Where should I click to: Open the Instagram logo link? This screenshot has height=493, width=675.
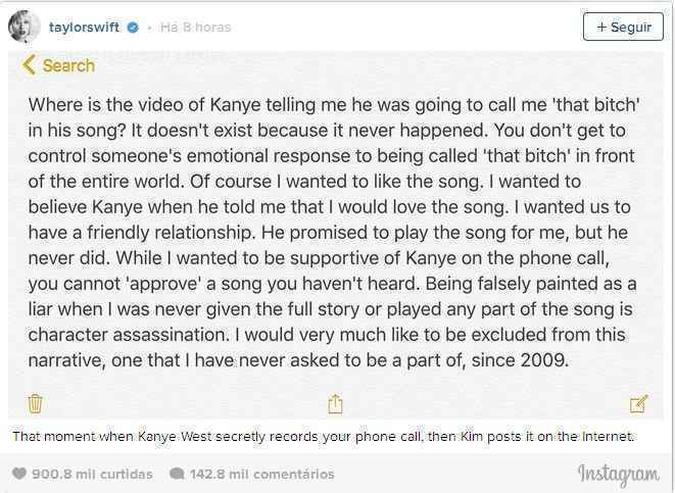619,474
